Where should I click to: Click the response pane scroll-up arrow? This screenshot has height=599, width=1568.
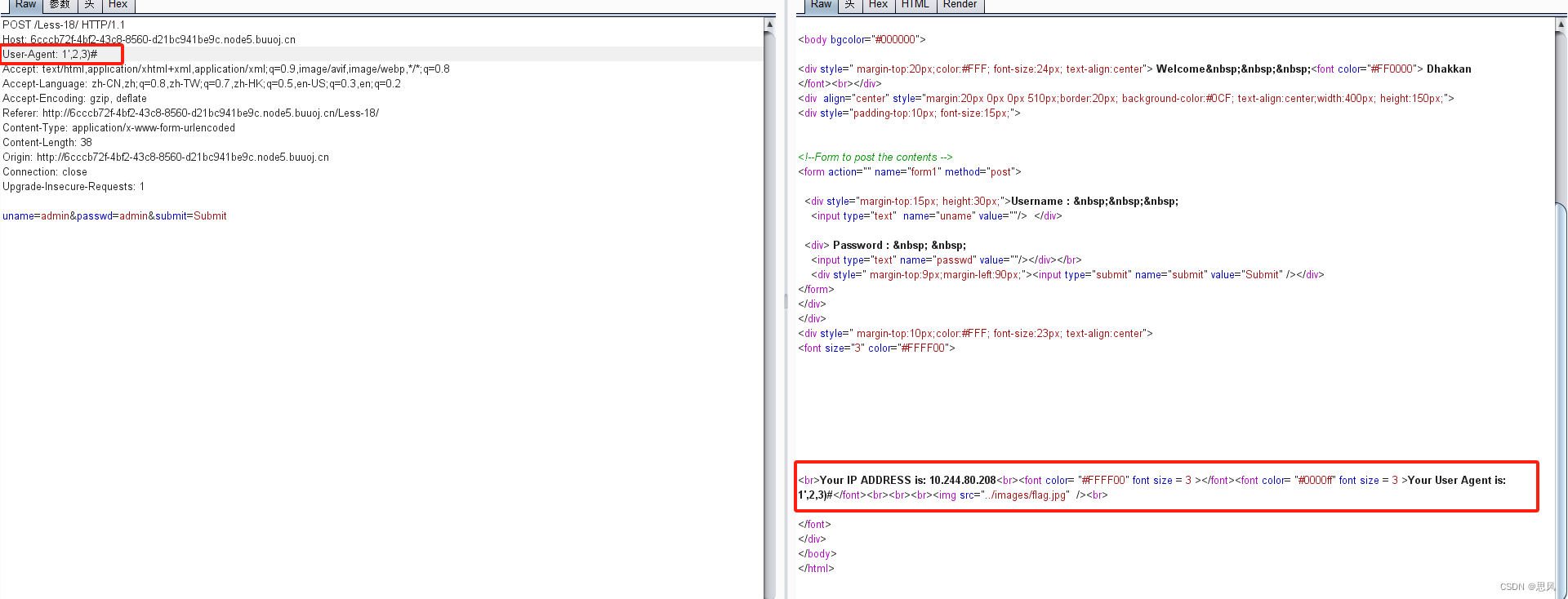[1561, 24]
